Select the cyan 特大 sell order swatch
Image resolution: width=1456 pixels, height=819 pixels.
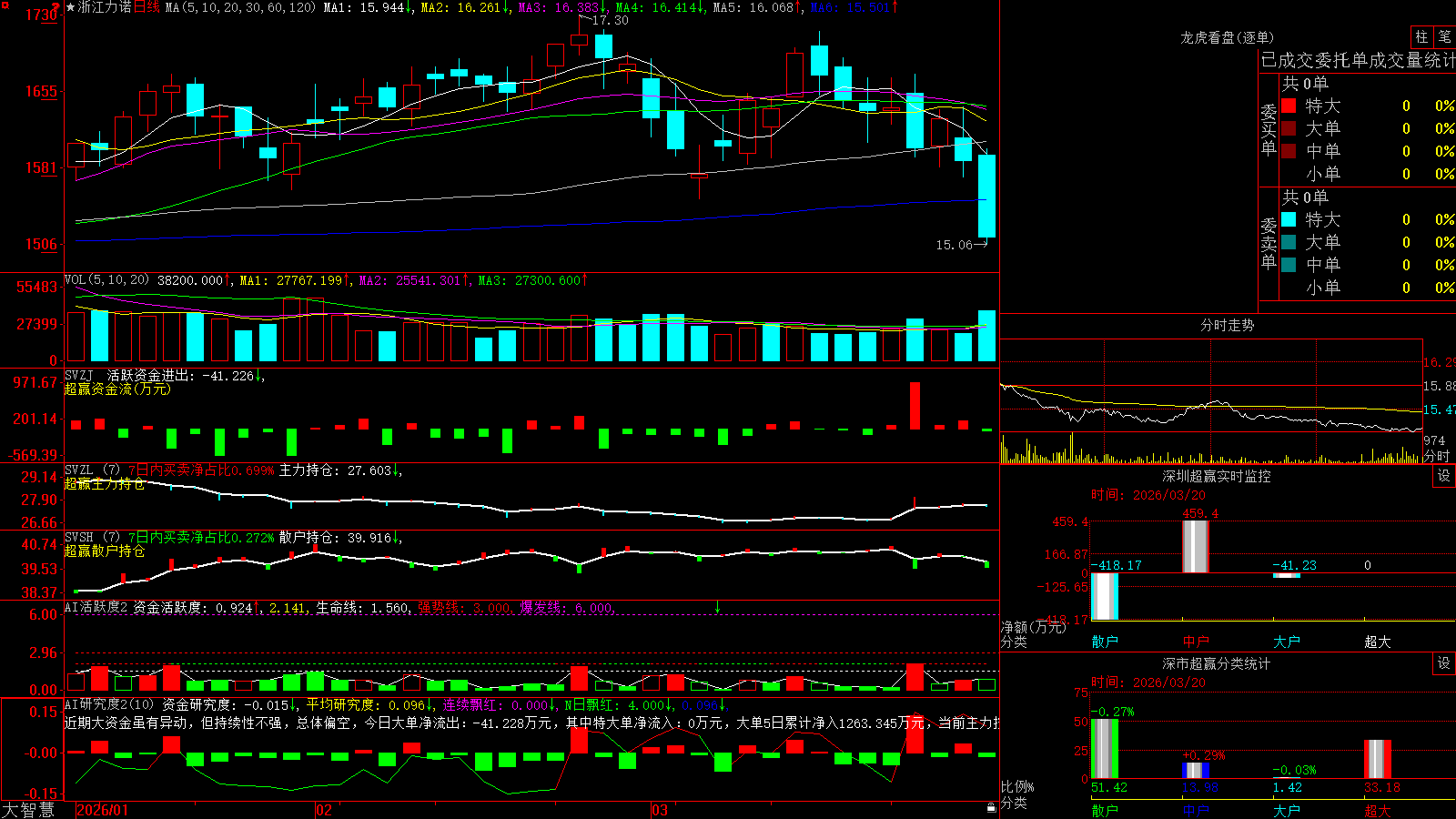pos(1289,219)
